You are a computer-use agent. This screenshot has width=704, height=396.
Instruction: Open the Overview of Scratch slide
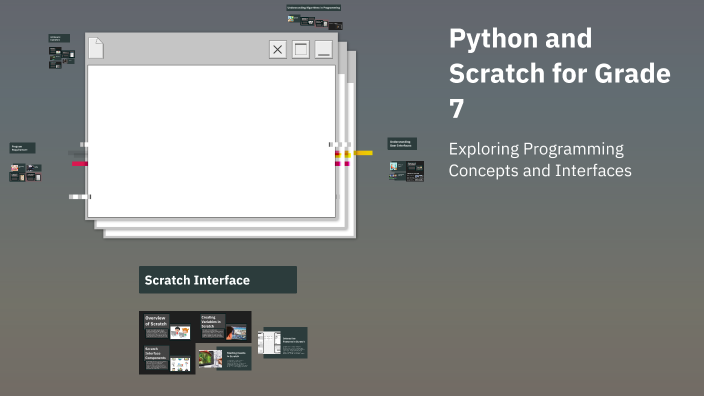(167, 327)
